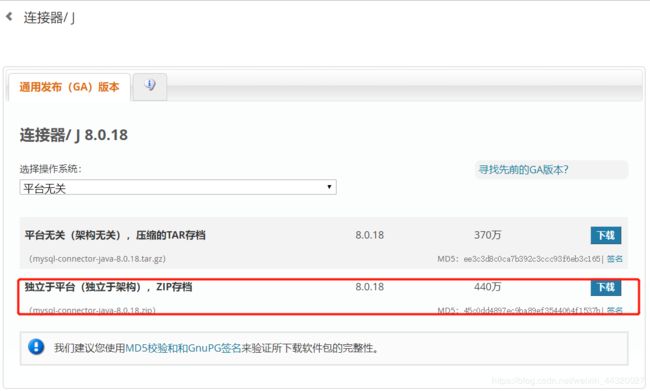Select the MD5 hash of tar.gz file
This screenshot has height=391, width=650.
532,259
